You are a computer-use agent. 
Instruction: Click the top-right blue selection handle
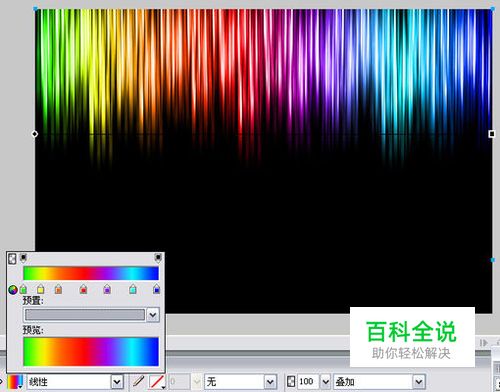tap(493, 8)
